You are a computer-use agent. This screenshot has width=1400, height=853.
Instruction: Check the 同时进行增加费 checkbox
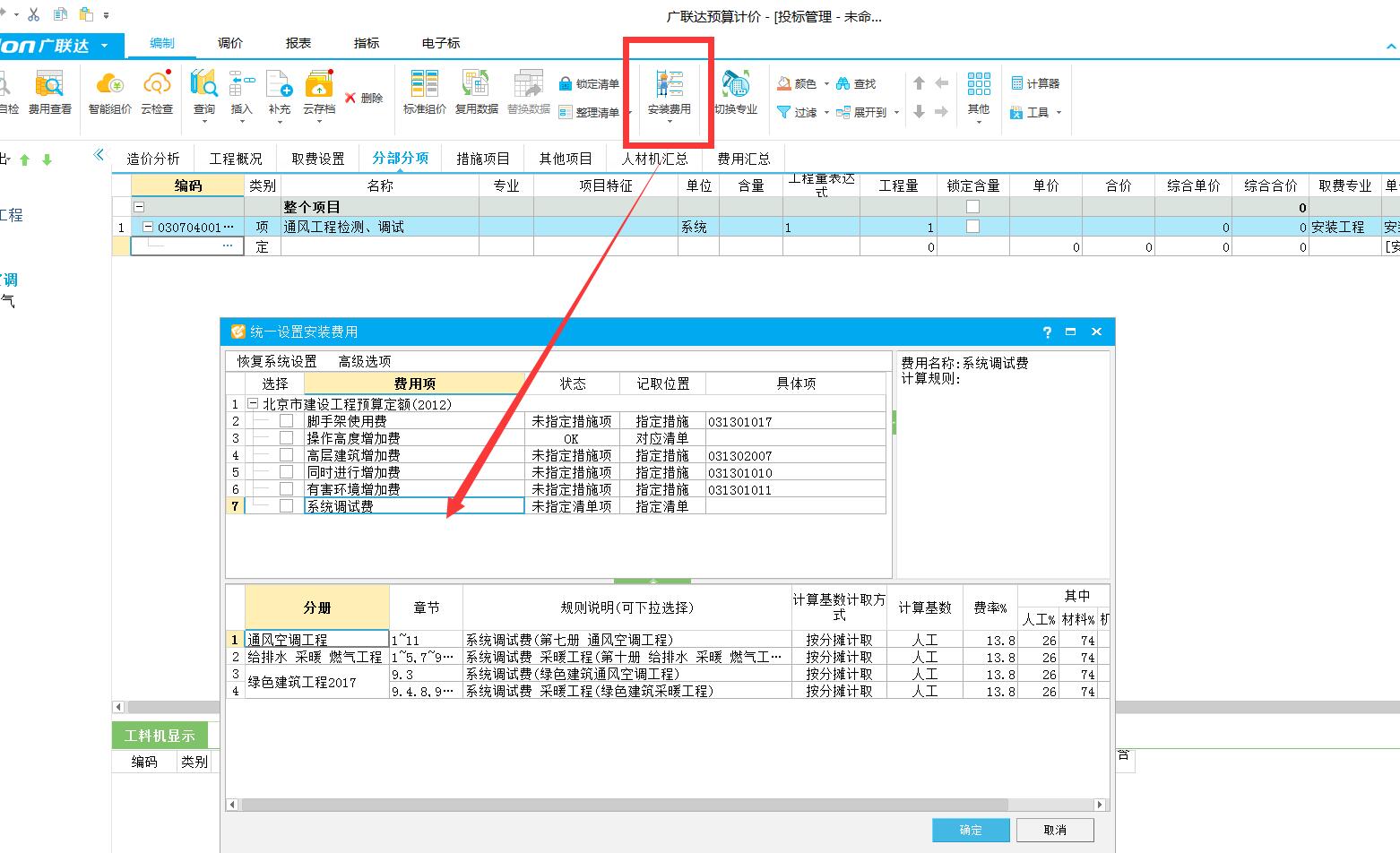pos(286,471)
